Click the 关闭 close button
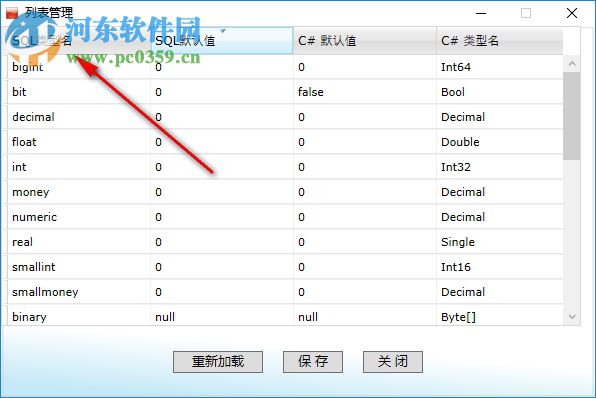The height and width of the screenshot is (398, 596). coord(393,362)
